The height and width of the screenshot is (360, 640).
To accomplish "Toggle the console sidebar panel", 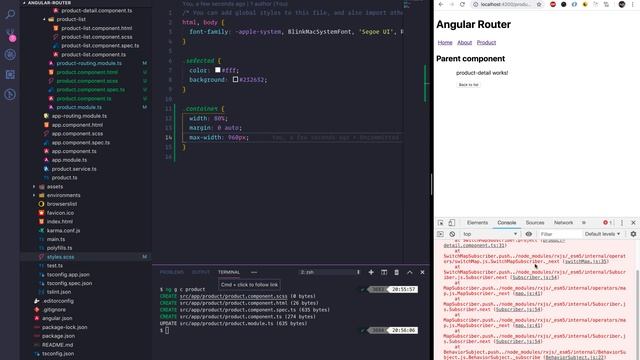I will click(440, 234).
